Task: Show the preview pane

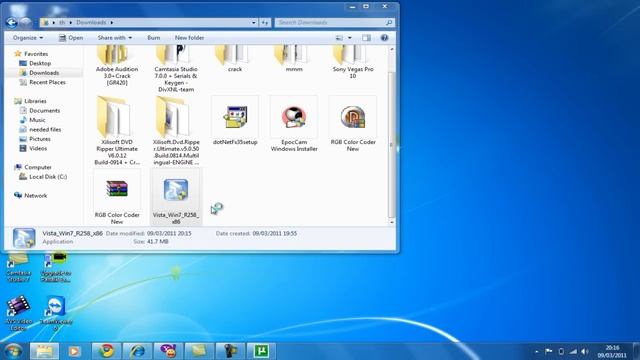Action: pos(366,38)
